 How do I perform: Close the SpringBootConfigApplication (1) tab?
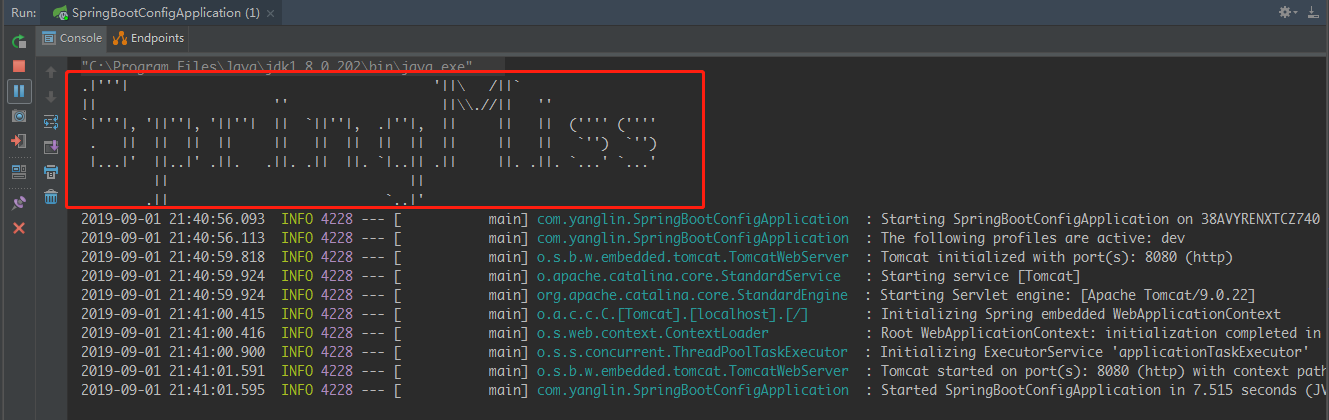point(270,13)
